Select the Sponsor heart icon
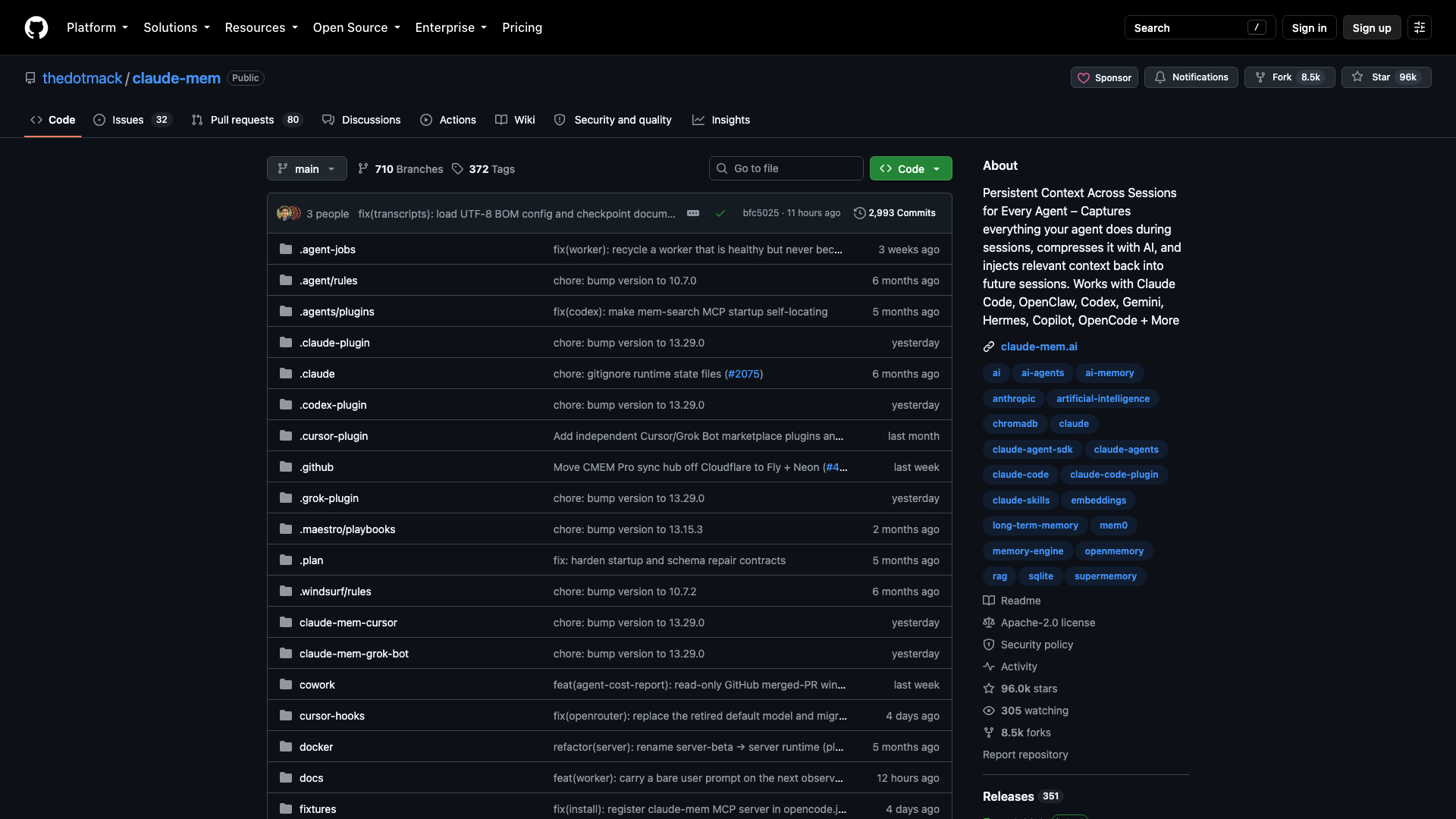The width and height of the screenshot is (1456, 819). tap(1084, 78)
